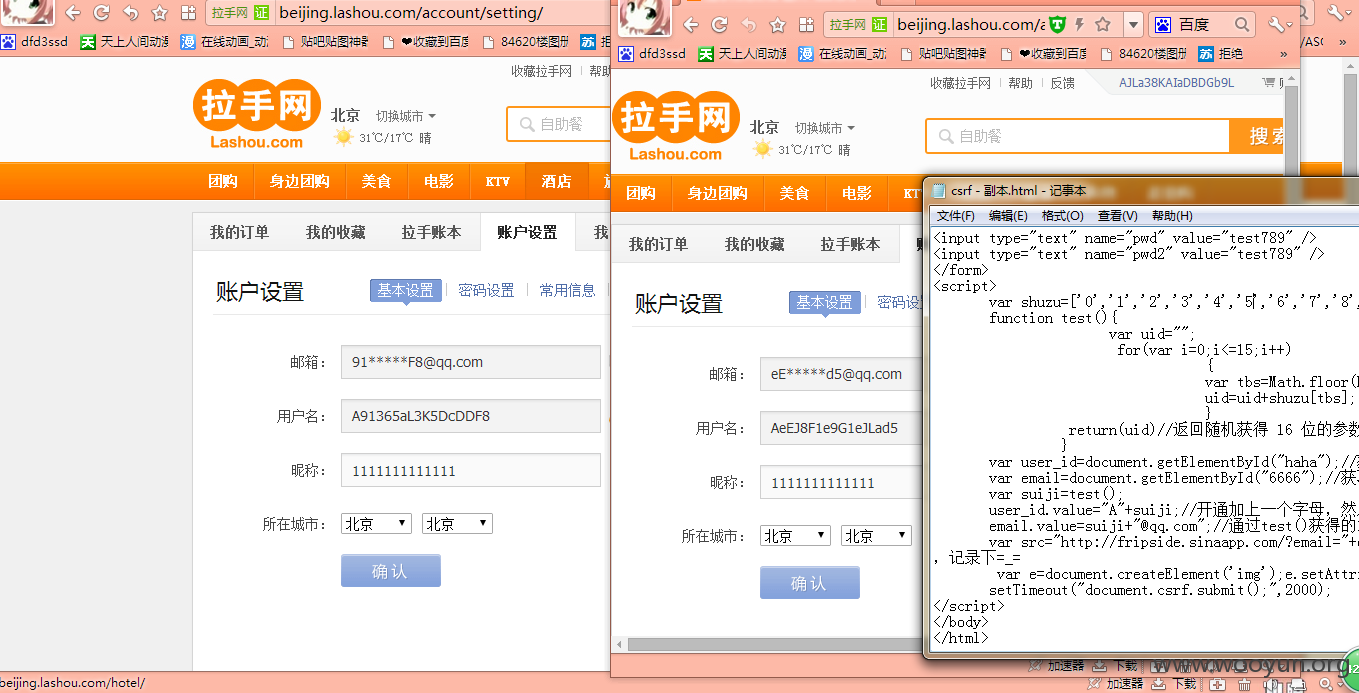This screenshot has height=693, width=1359.
Task: Switch to 拉手账本 tab in right page
Action: [x=850, y=244]
